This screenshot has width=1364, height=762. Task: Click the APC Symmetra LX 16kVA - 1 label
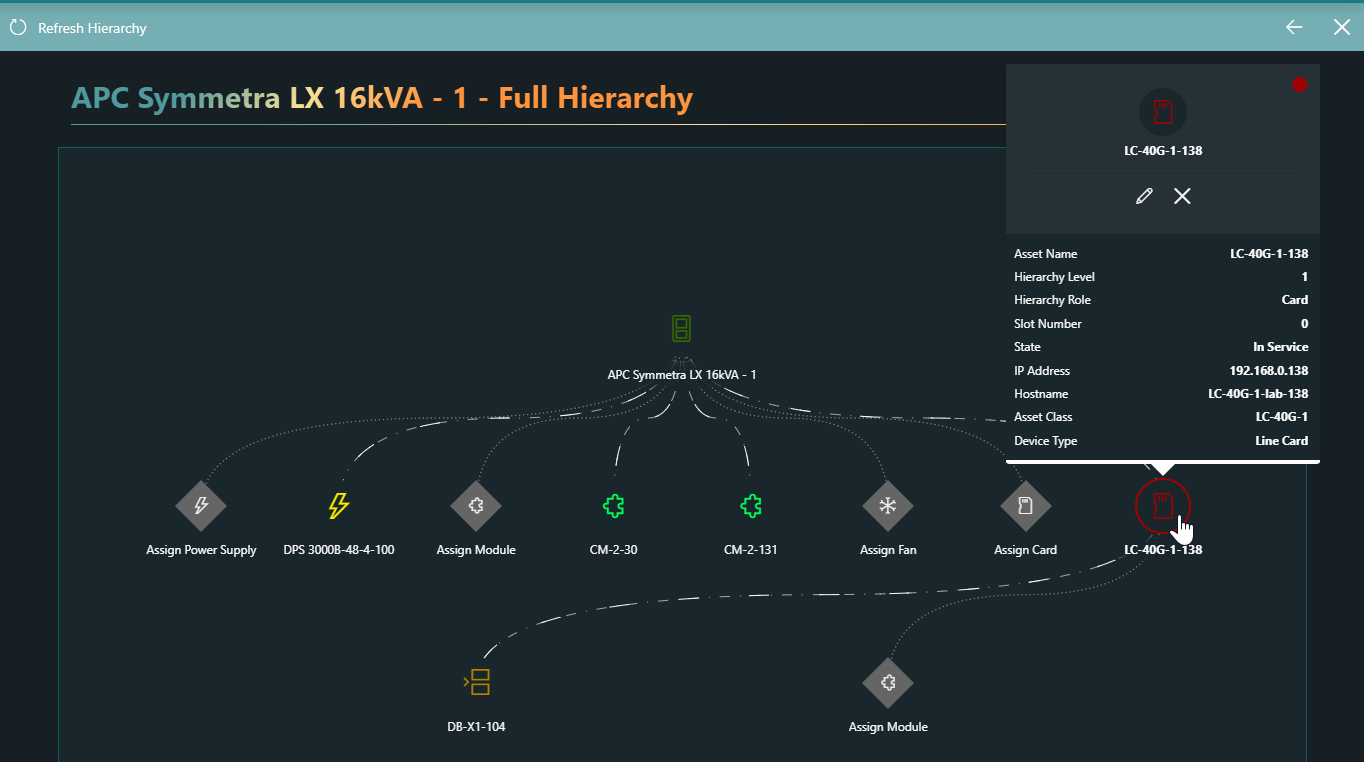[681, 375]
